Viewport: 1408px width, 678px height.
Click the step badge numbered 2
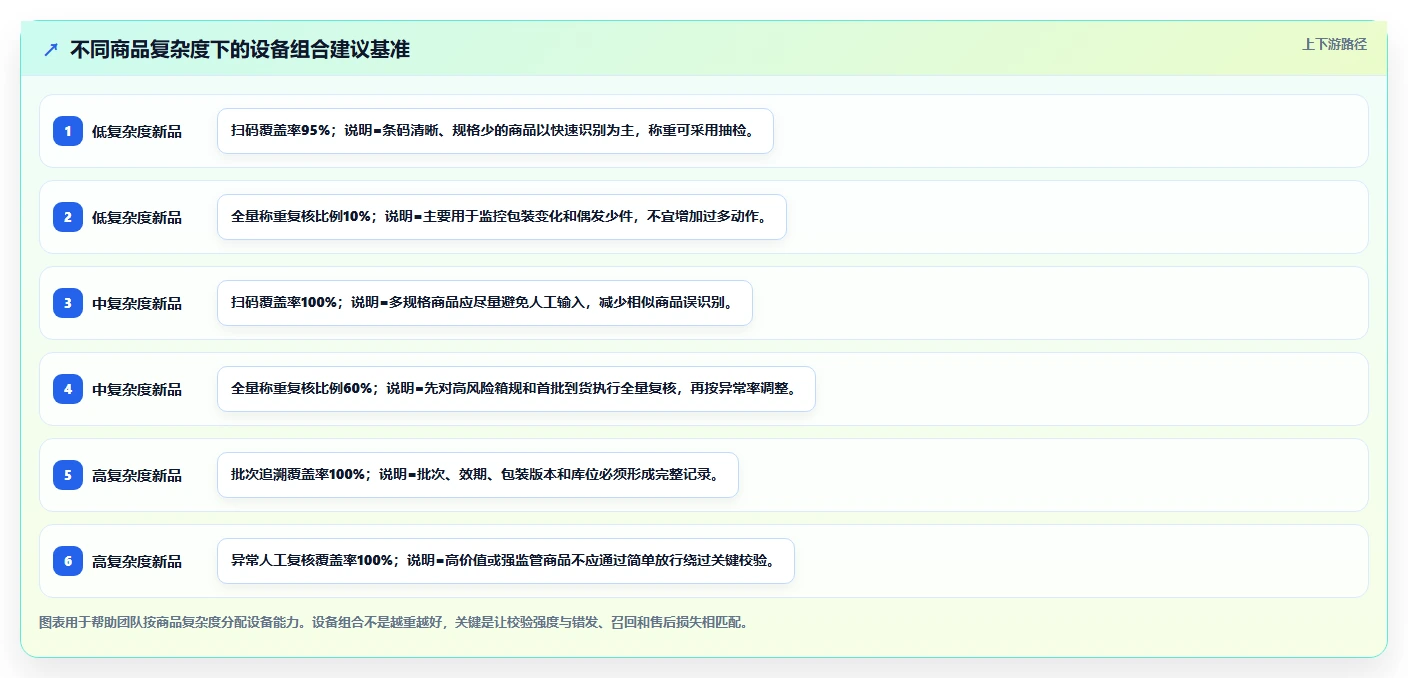coord(68,217)
